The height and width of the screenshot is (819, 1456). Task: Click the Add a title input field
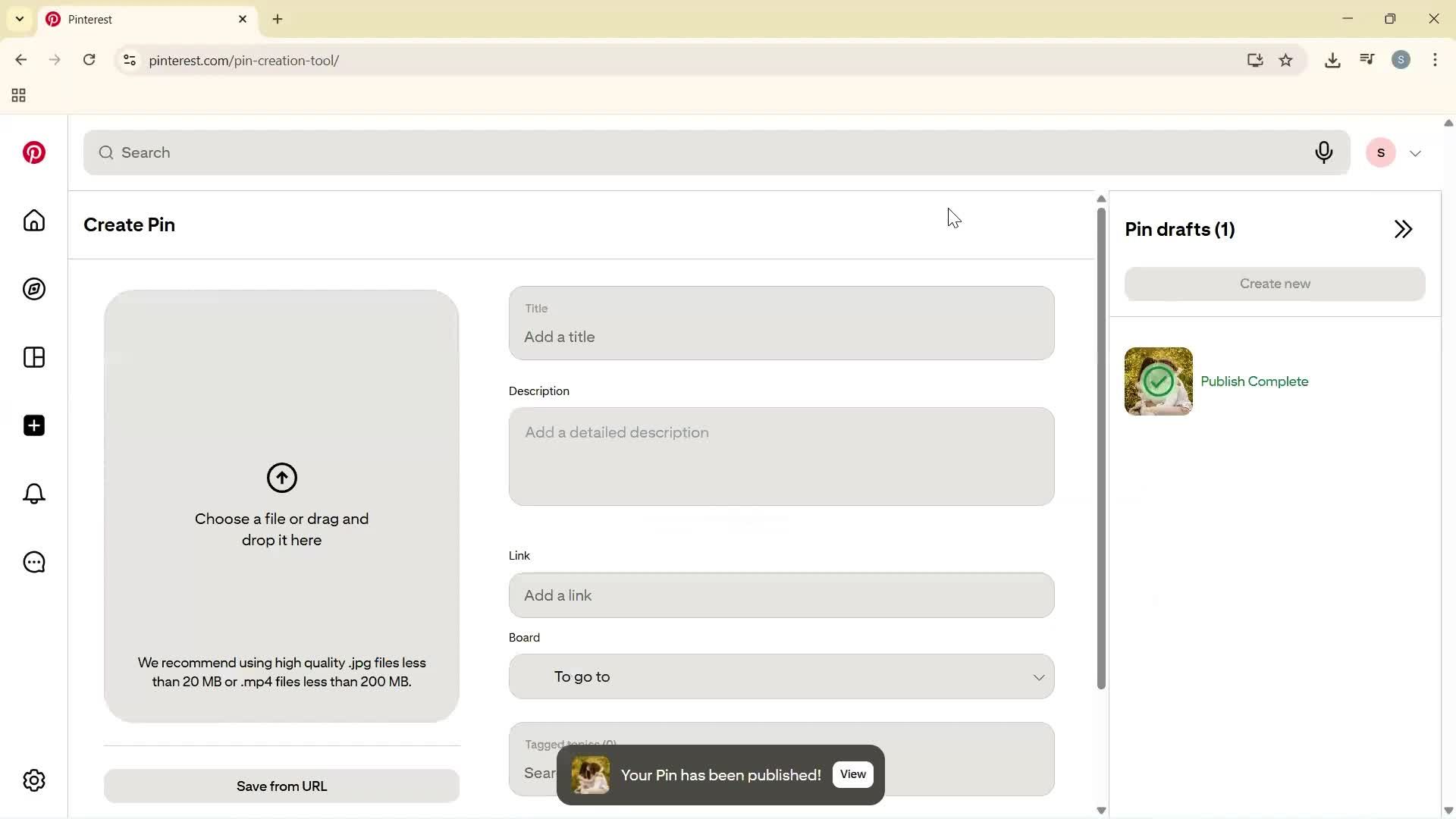point(781,337)
